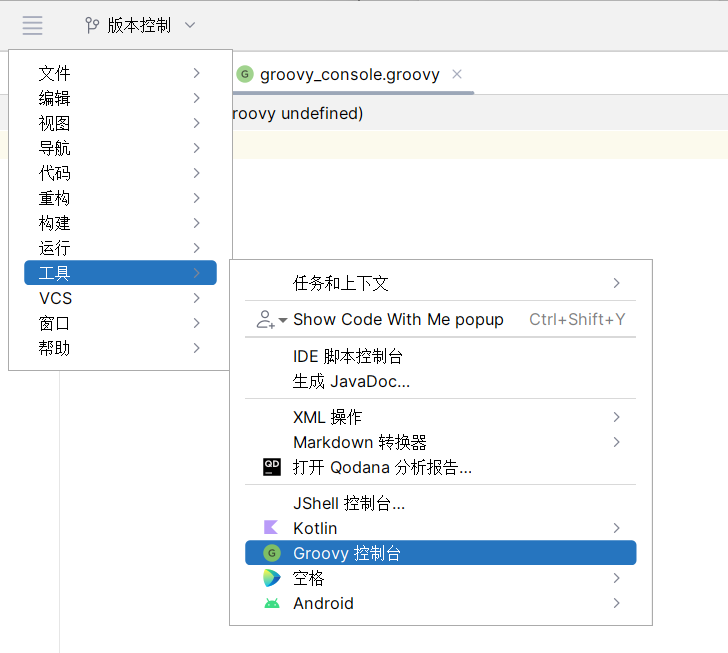
Task: Choose 生成 JavaDoc... from tools menu
Action: coord(351,381)
